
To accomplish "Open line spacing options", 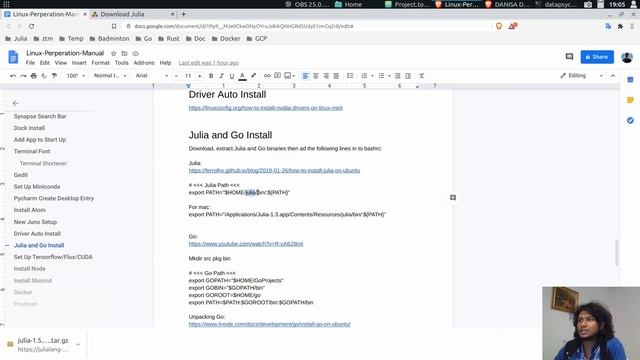I will 350,76.
